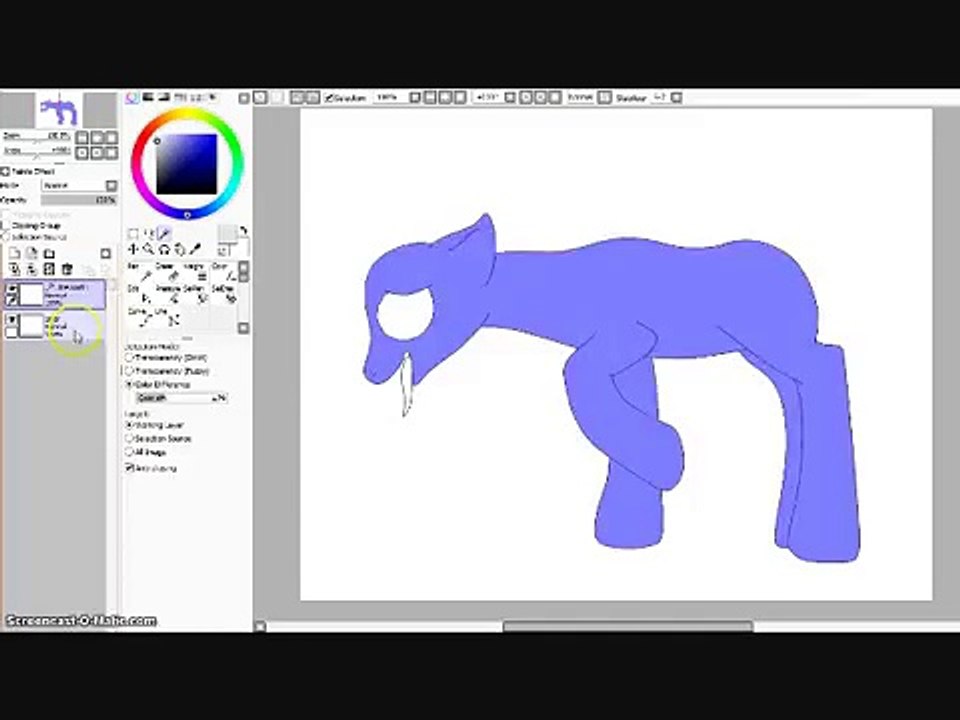
Task: Choose the Eraser brush tool
Action: pyautogui.click(x=168, y=273)
